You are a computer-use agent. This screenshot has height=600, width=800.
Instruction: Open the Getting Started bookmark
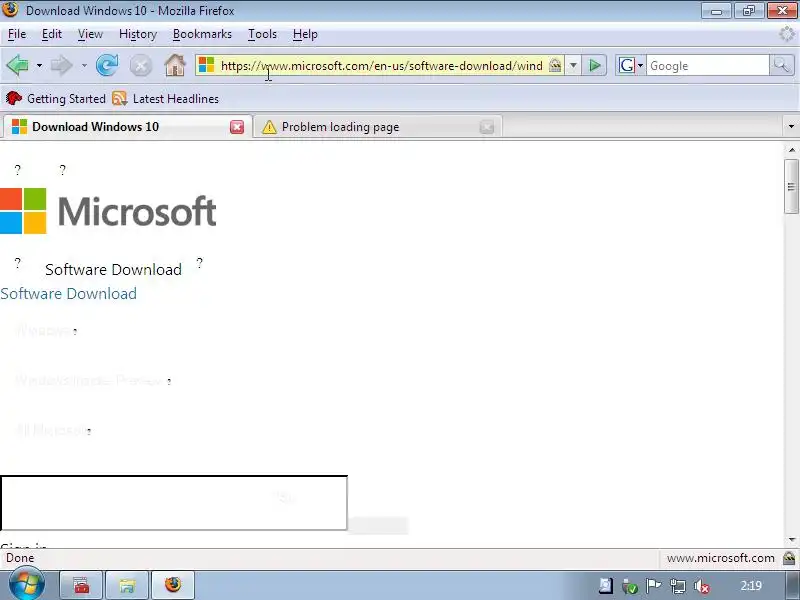coord(56,98)
